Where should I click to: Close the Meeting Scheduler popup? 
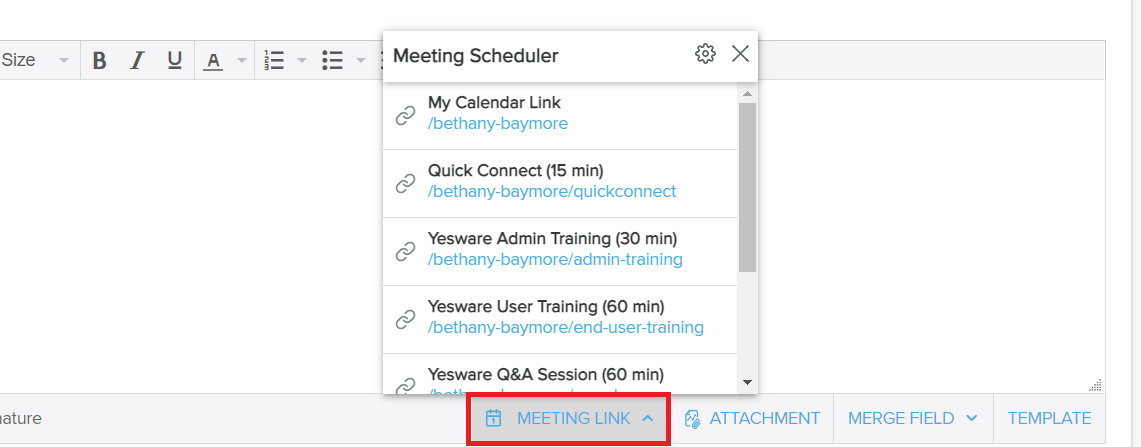point(740,54)
